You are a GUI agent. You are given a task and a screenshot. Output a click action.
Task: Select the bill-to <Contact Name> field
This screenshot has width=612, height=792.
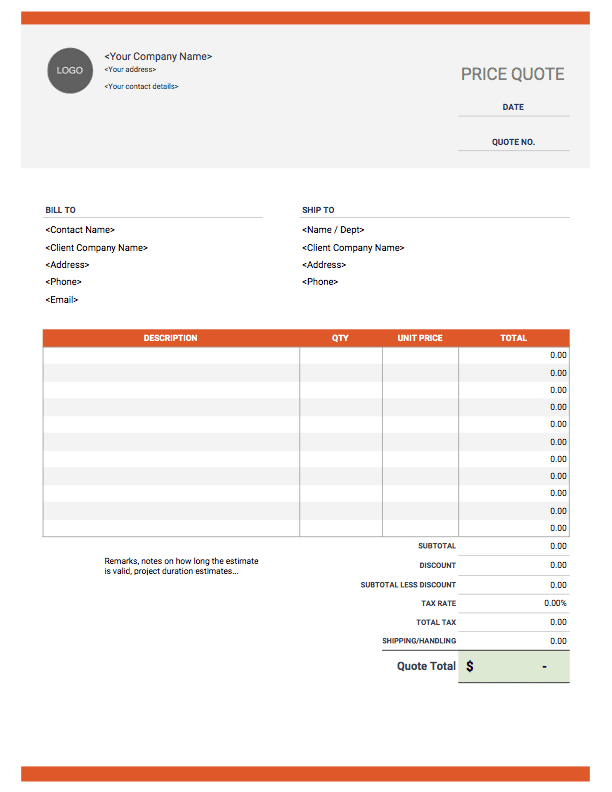tap(81, 230)
